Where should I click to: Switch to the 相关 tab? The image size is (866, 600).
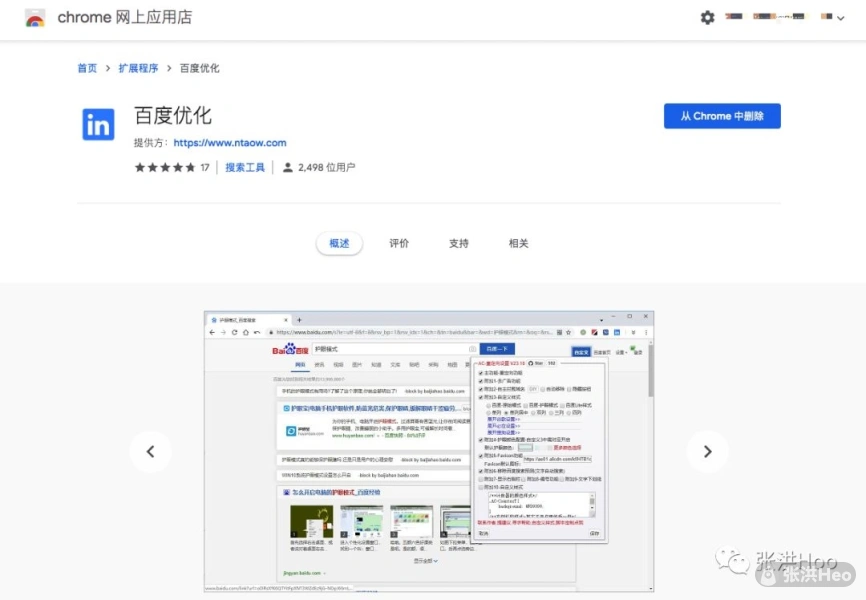[518, 243]
